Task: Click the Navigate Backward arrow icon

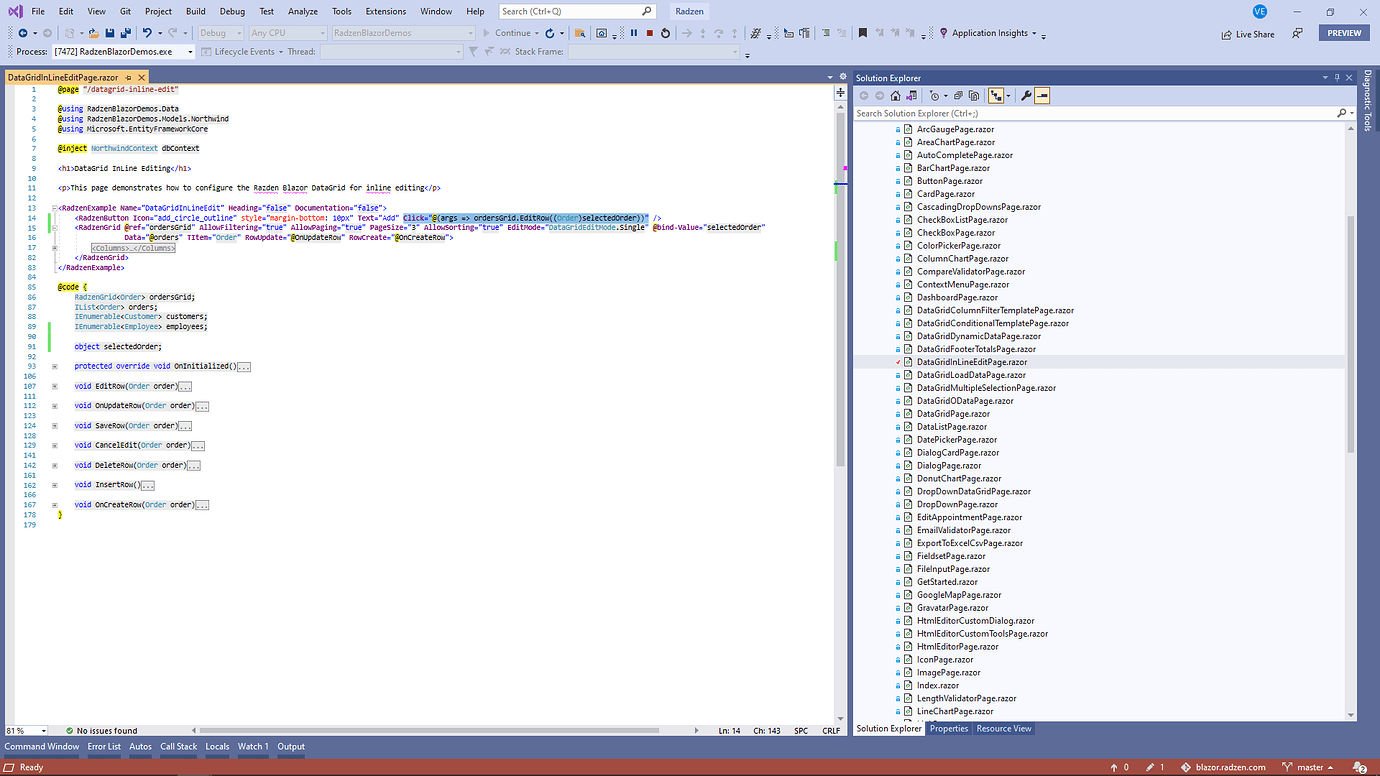Action: 23,33
